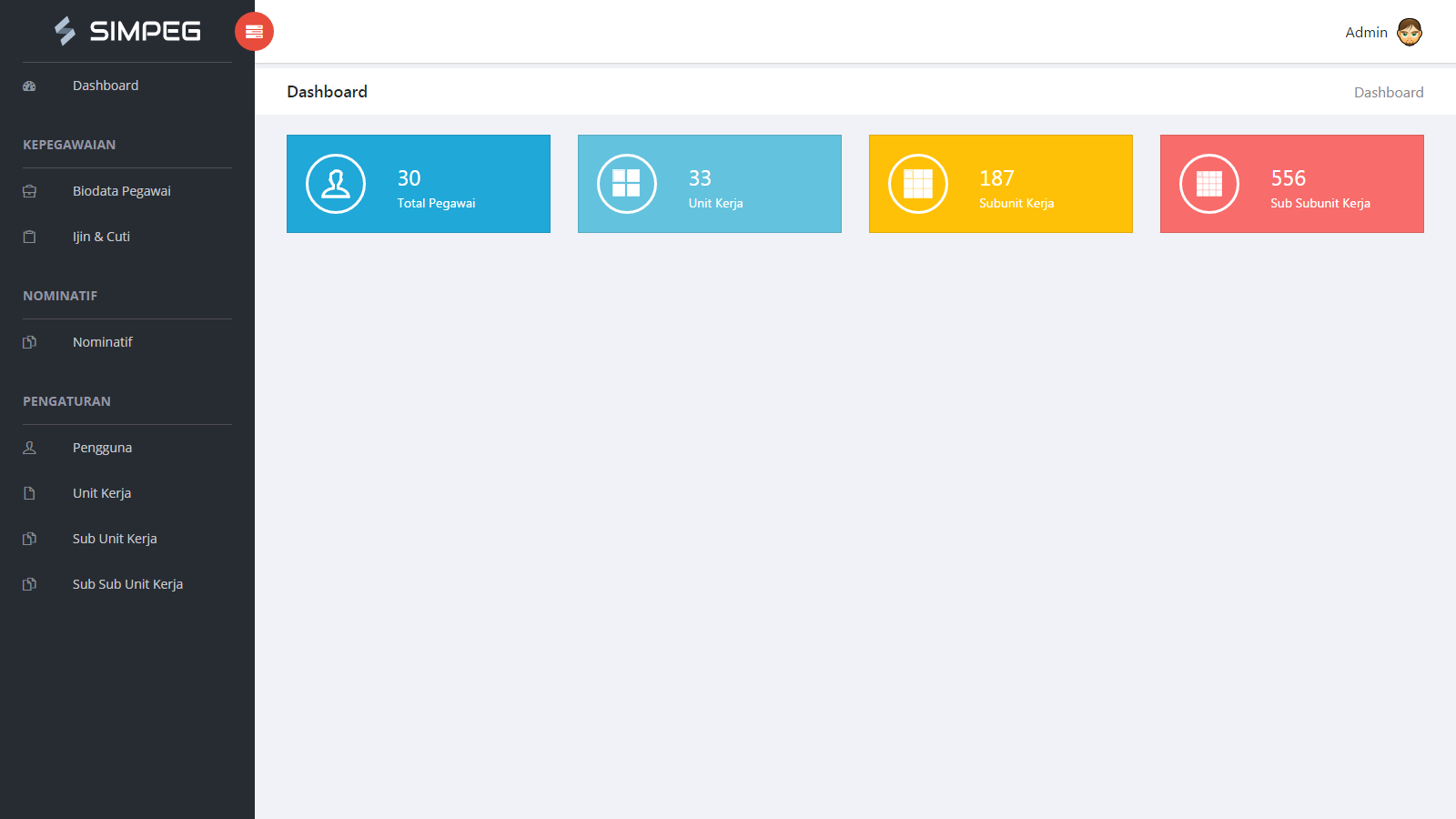Click the Ijin & Cuti clipboard icon
1456x819 pixels.
[x=29, y=237]
